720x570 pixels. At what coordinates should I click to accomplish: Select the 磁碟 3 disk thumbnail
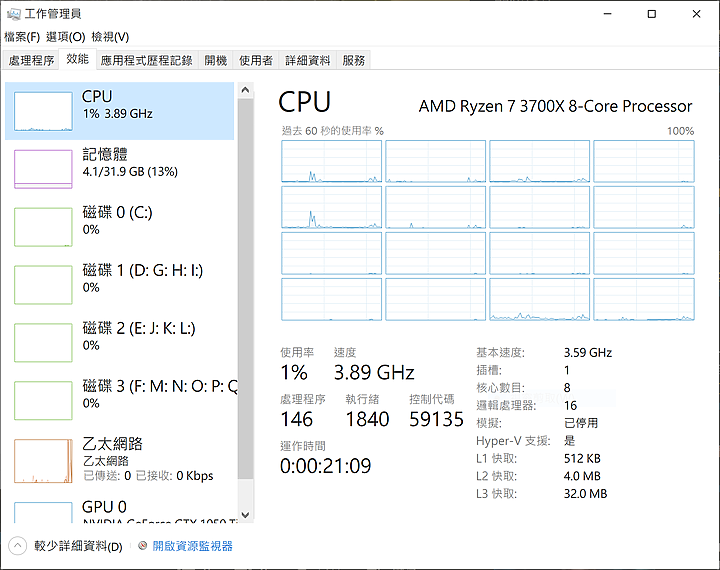[x=43, y=401]
